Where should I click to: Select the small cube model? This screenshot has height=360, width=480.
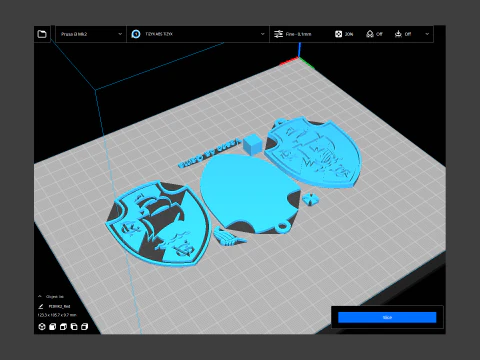point(252,144)
